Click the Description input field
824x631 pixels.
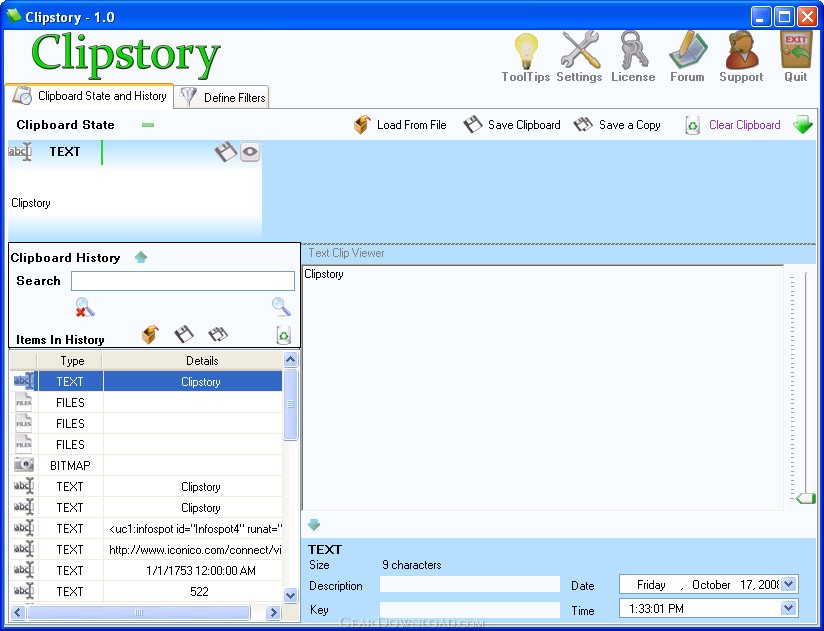470,585
